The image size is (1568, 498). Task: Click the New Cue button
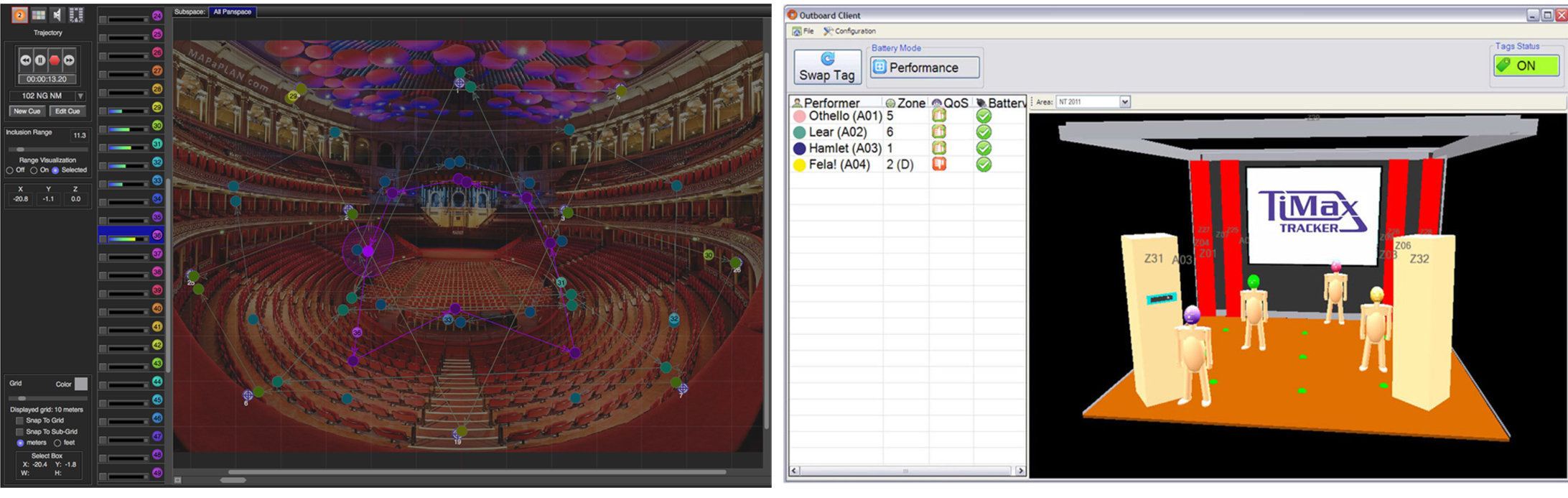click(27, 111)
